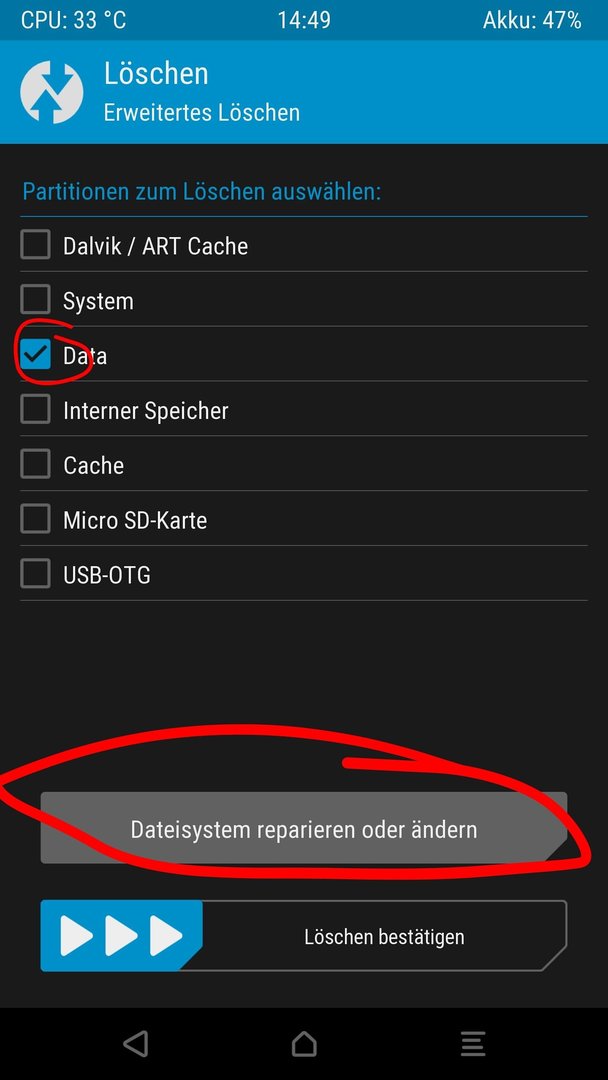Tick the Cache partition checkbox
Screen dimensions: 608x1080
click(35, 464)
